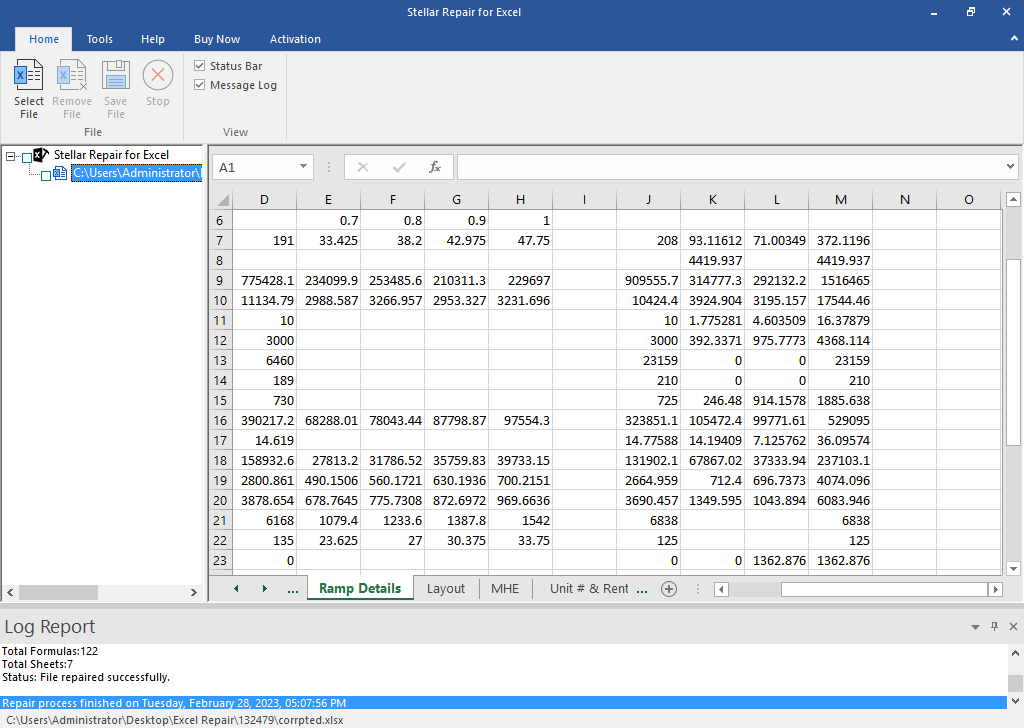Click the Stellar Repair root node icon
This screenshot has height=728, width=1024.
pos(41,155)
